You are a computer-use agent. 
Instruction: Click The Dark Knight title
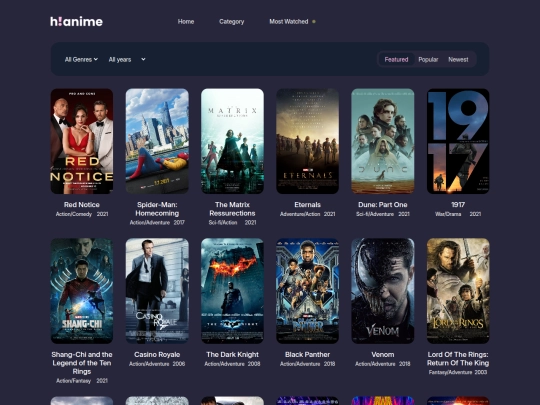(x=232, y=354)
